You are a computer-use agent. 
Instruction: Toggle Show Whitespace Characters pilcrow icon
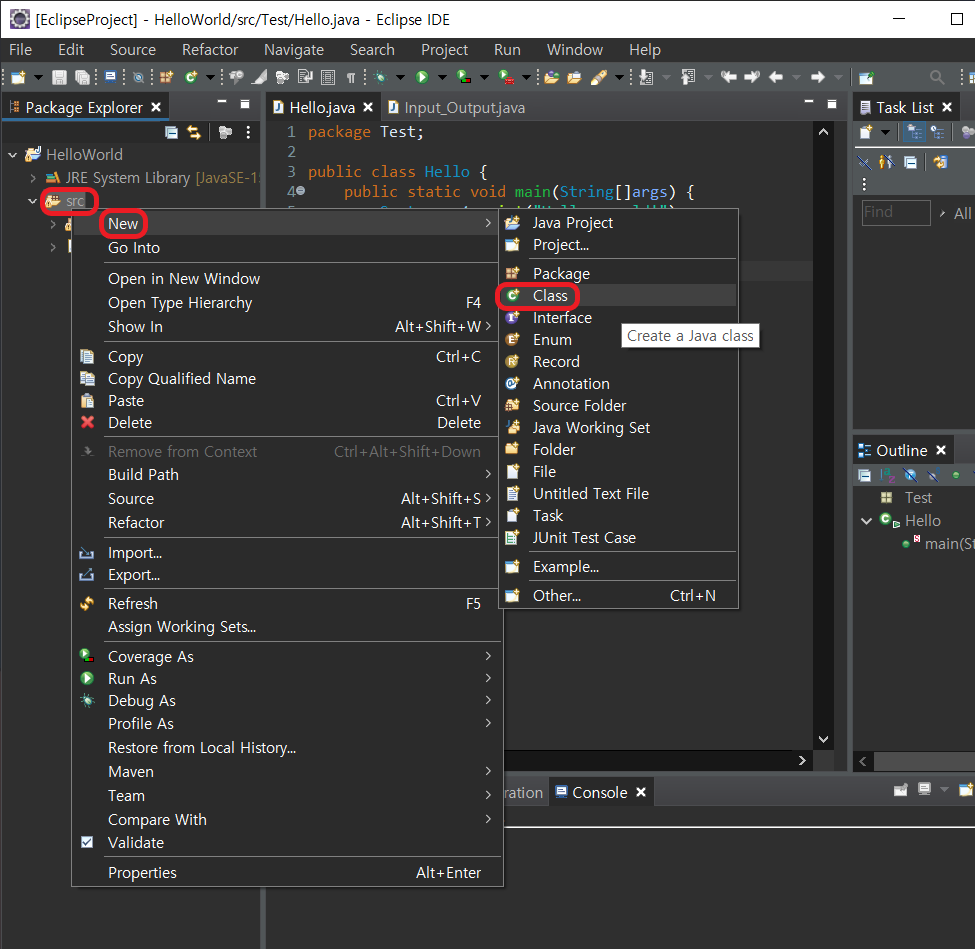351,77
